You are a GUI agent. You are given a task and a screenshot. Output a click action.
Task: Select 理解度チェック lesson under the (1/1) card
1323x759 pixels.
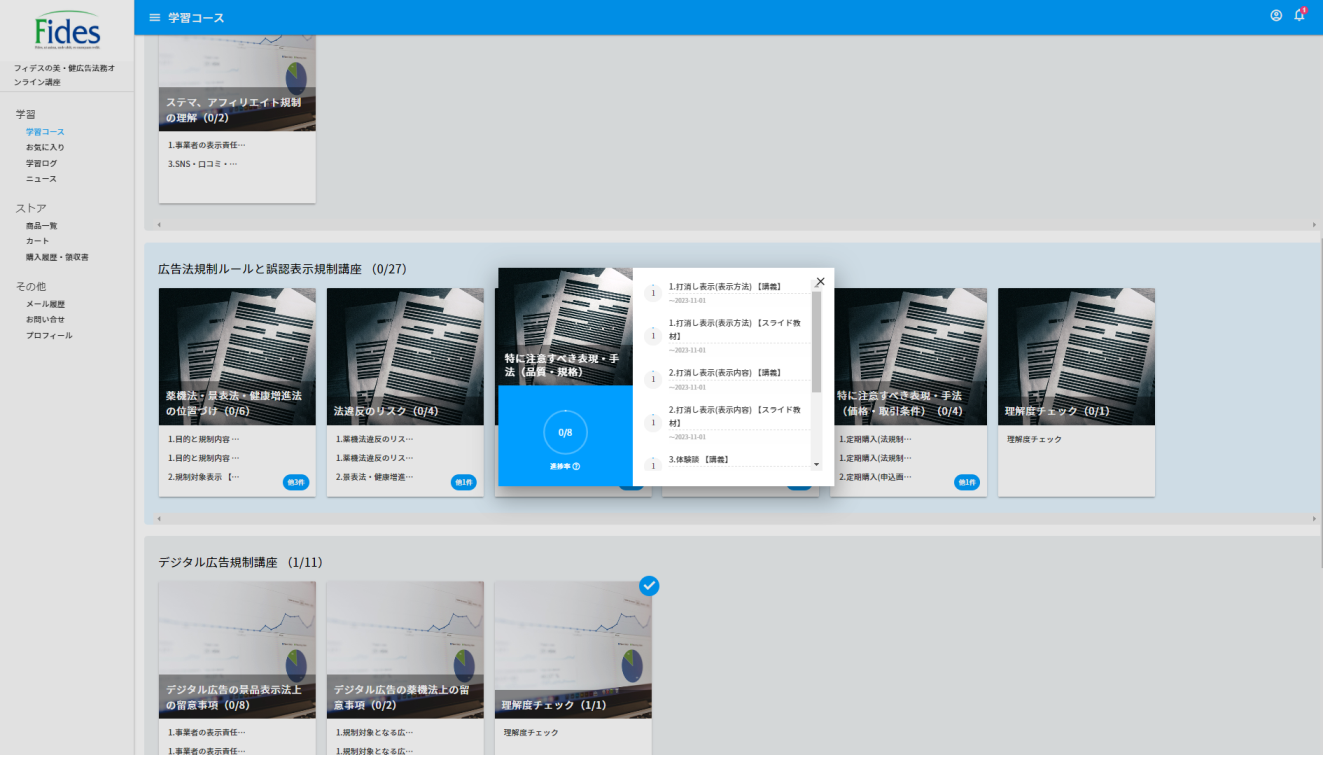click(x=531, y=732)
